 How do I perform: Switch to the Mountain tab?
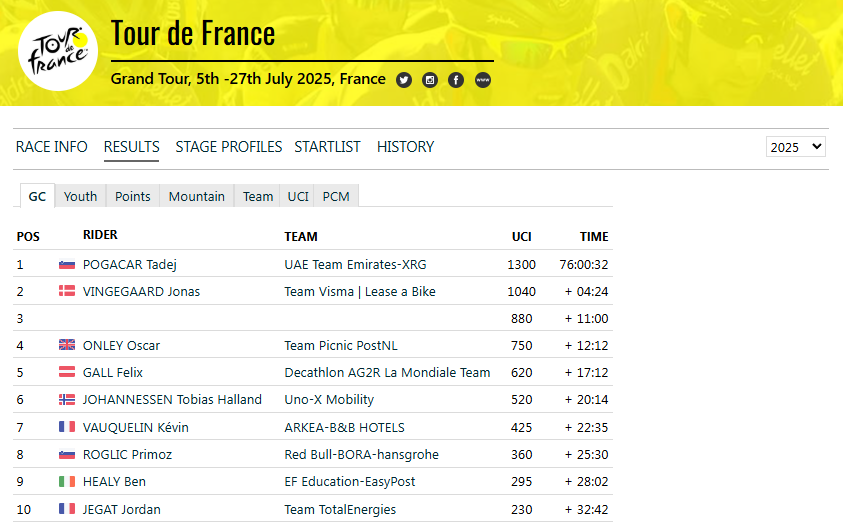click(x=197, y=196)
